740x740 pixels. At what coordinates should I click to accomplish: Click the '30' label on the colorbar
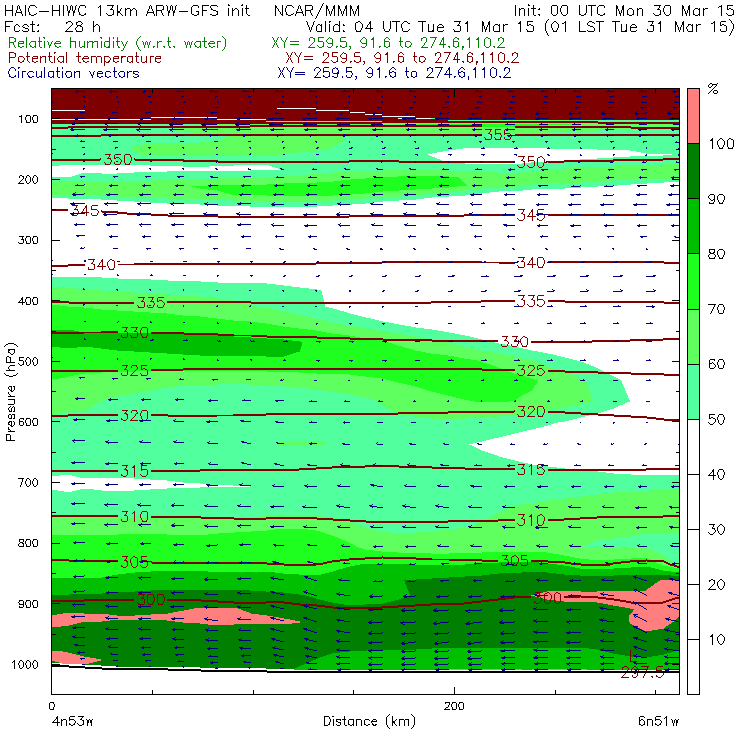[x=716, y=530]
